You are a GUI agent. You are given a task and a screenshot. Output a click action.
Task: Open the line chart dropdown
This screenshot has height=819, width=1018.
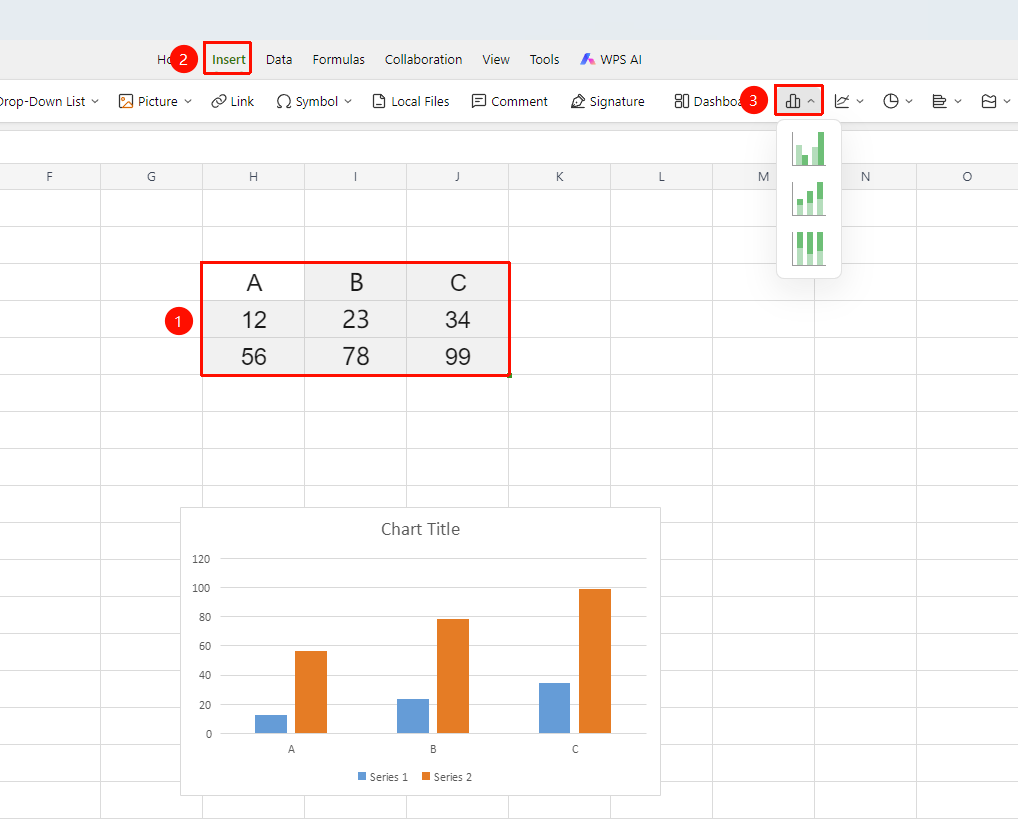coord(849,101)
